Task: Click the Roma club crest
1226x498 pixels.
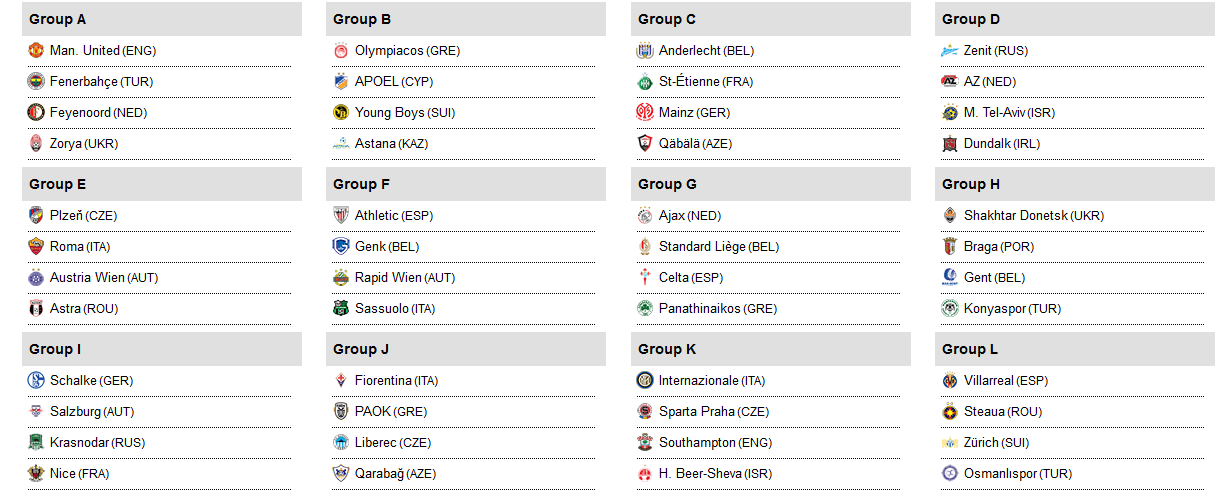Action: [36, 247]
